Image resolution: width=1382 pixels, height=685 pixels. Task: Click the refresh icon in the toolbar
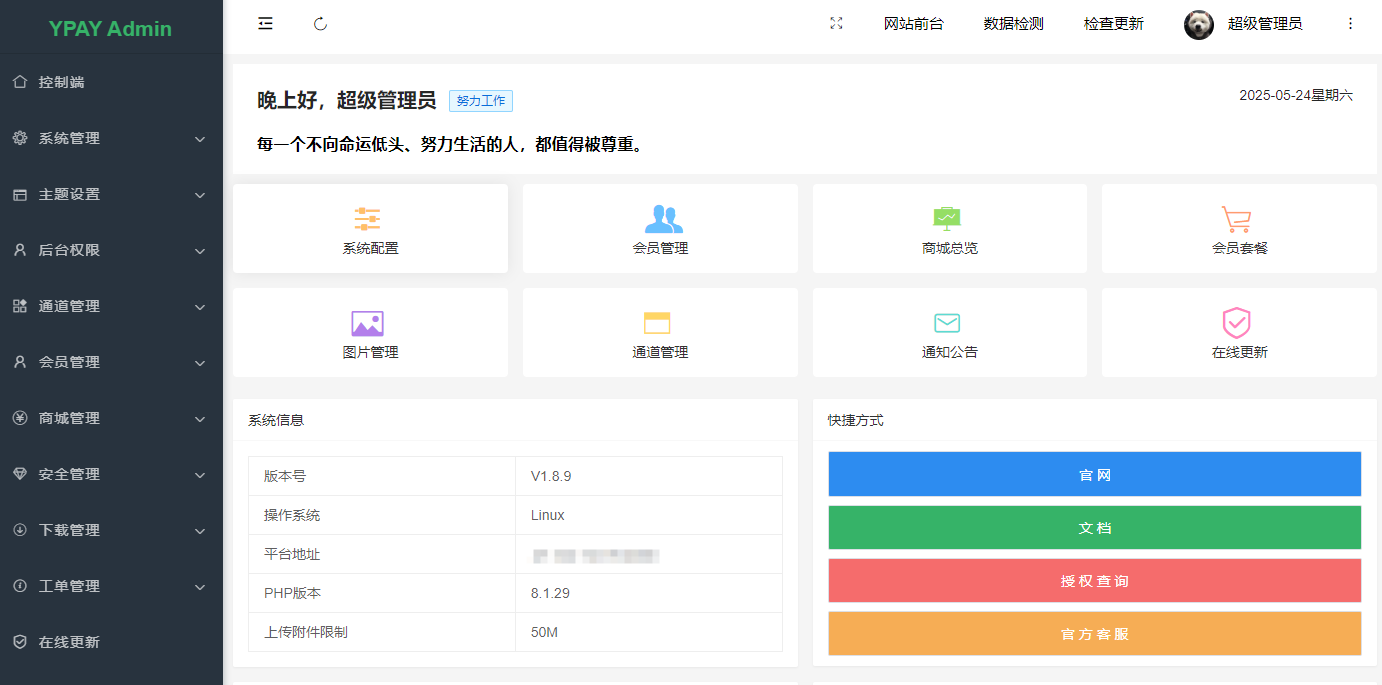(x=320, y=23)
